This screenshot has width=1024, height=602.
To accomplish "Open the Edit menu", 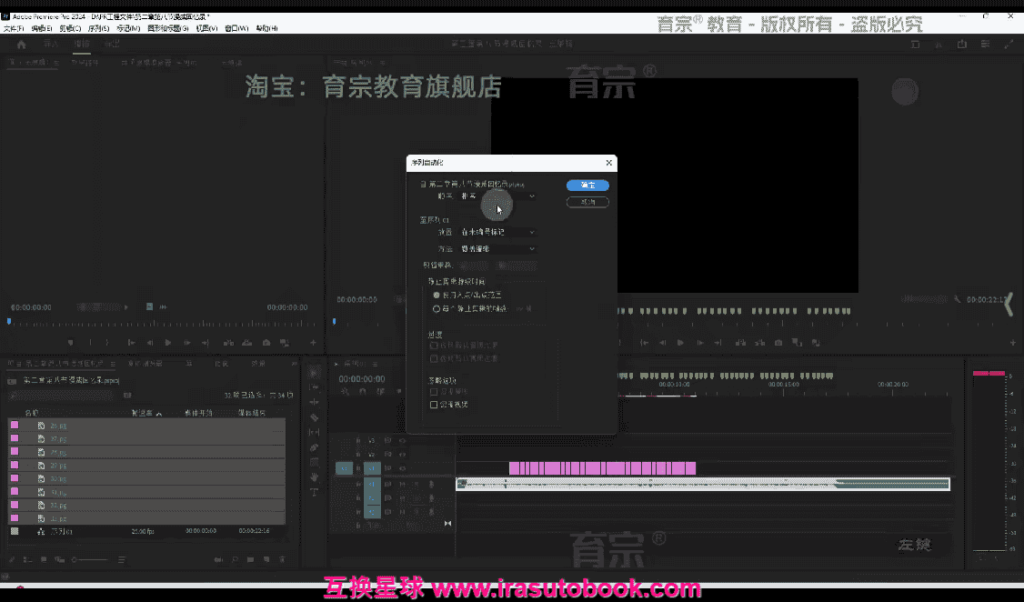I will [41, 29].
